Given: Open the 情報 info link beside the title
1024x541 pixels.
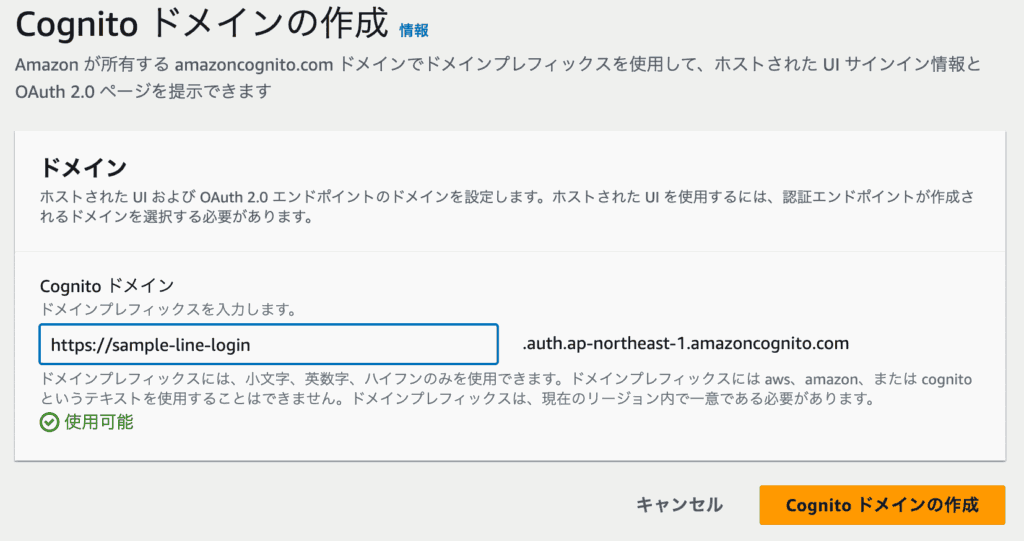Looking at the screenshot, I should coord(413,30).
